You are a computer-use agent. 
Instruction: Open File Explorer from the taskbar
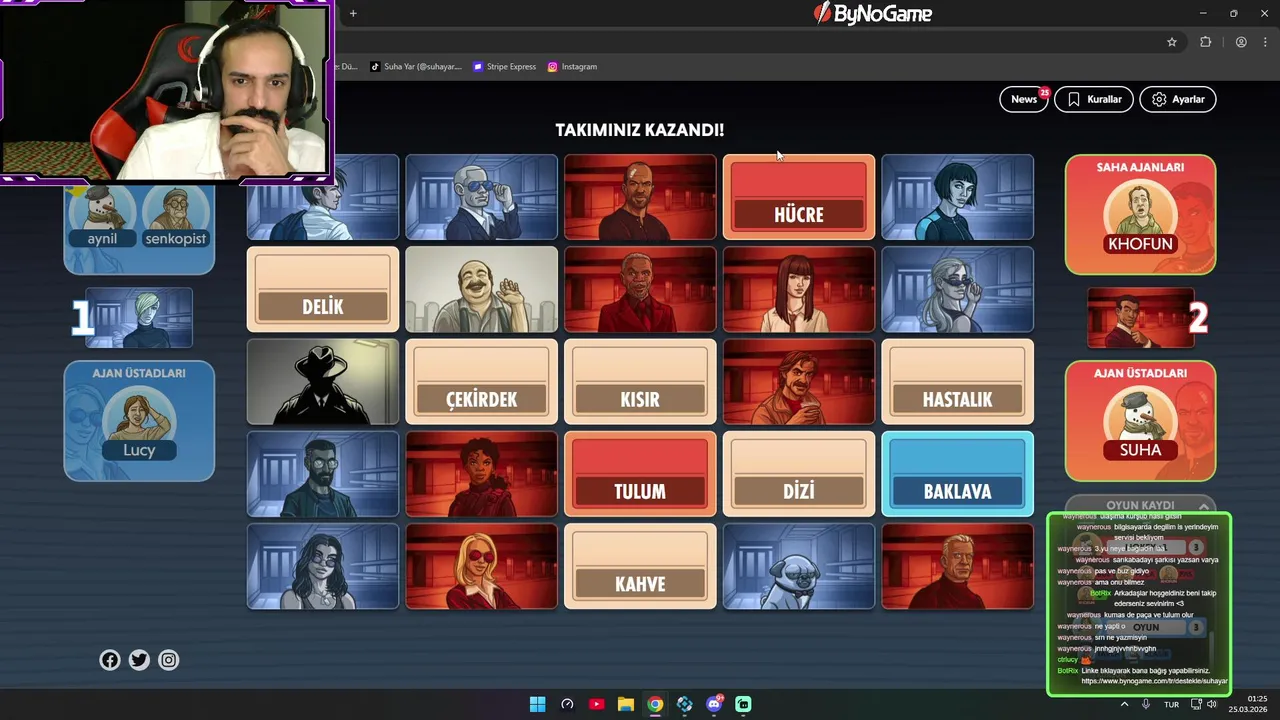point(626,704)
